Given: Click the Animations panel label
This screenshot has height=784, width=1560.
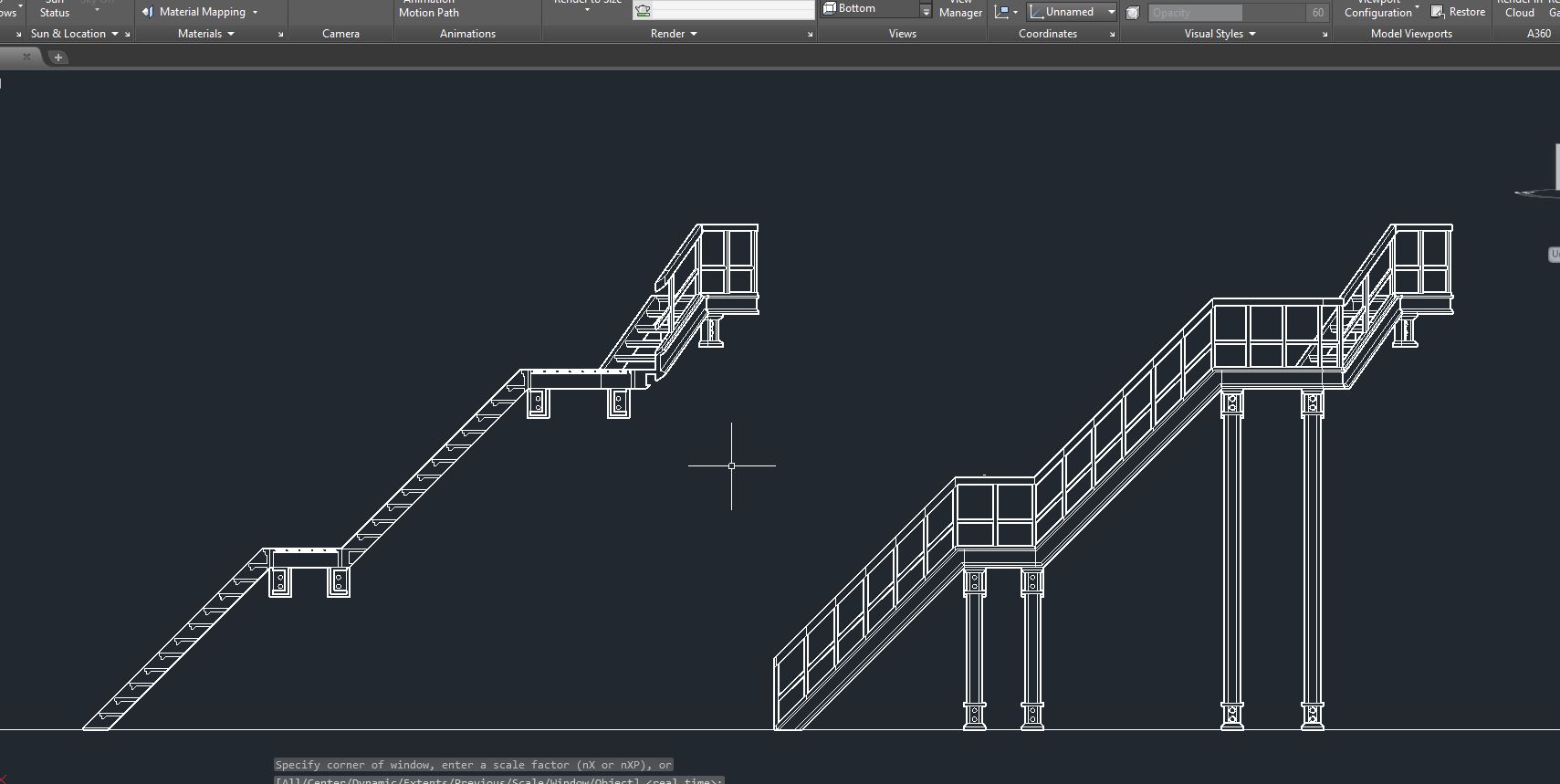Looking at the screenshot, I should pos(467,34).
